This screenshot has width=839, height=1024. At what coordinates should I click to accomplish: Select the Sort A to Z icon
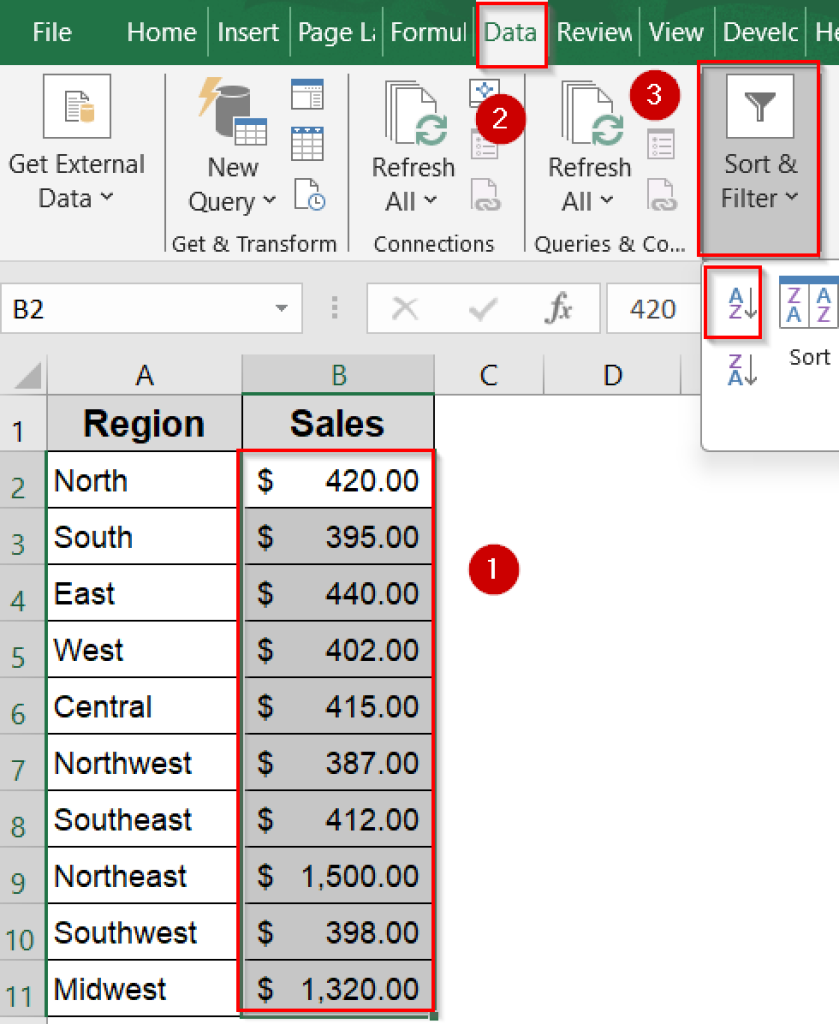point(733,301)
